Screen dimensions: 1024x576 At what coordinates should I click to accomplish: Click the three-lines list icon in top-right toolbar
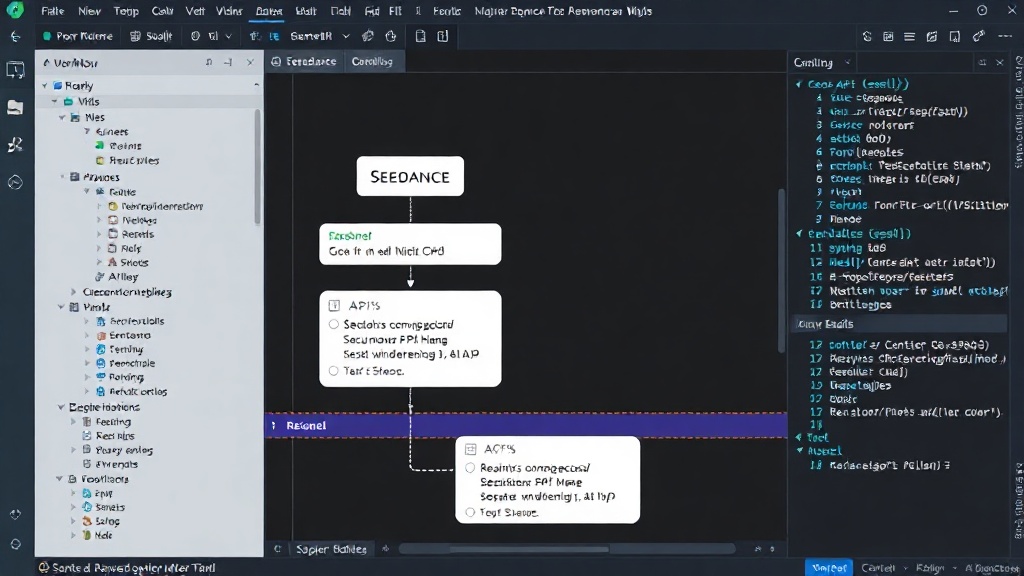(x=910, y=37)
